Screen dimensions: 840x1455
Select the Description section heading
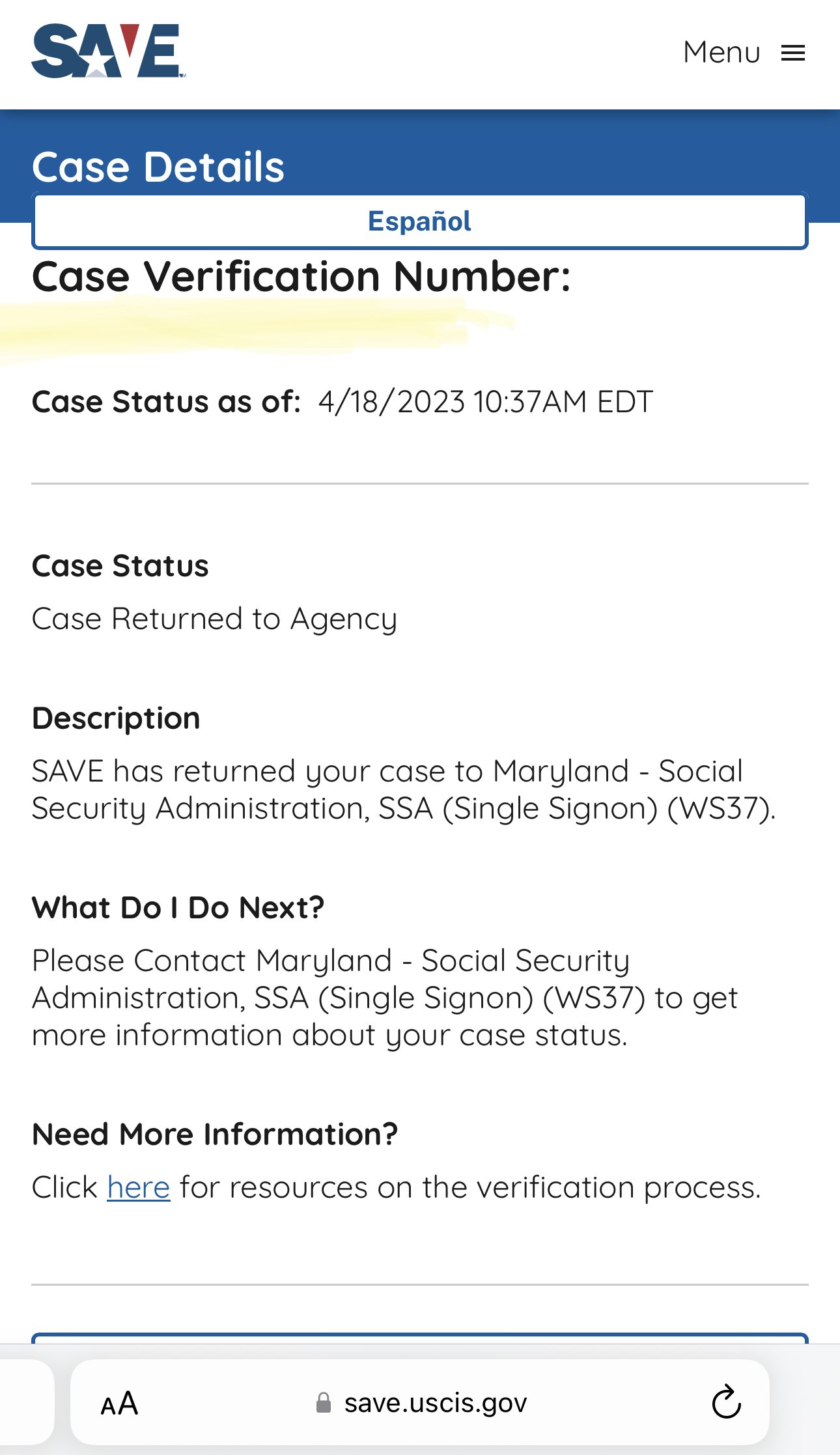(x=116, y=718)
